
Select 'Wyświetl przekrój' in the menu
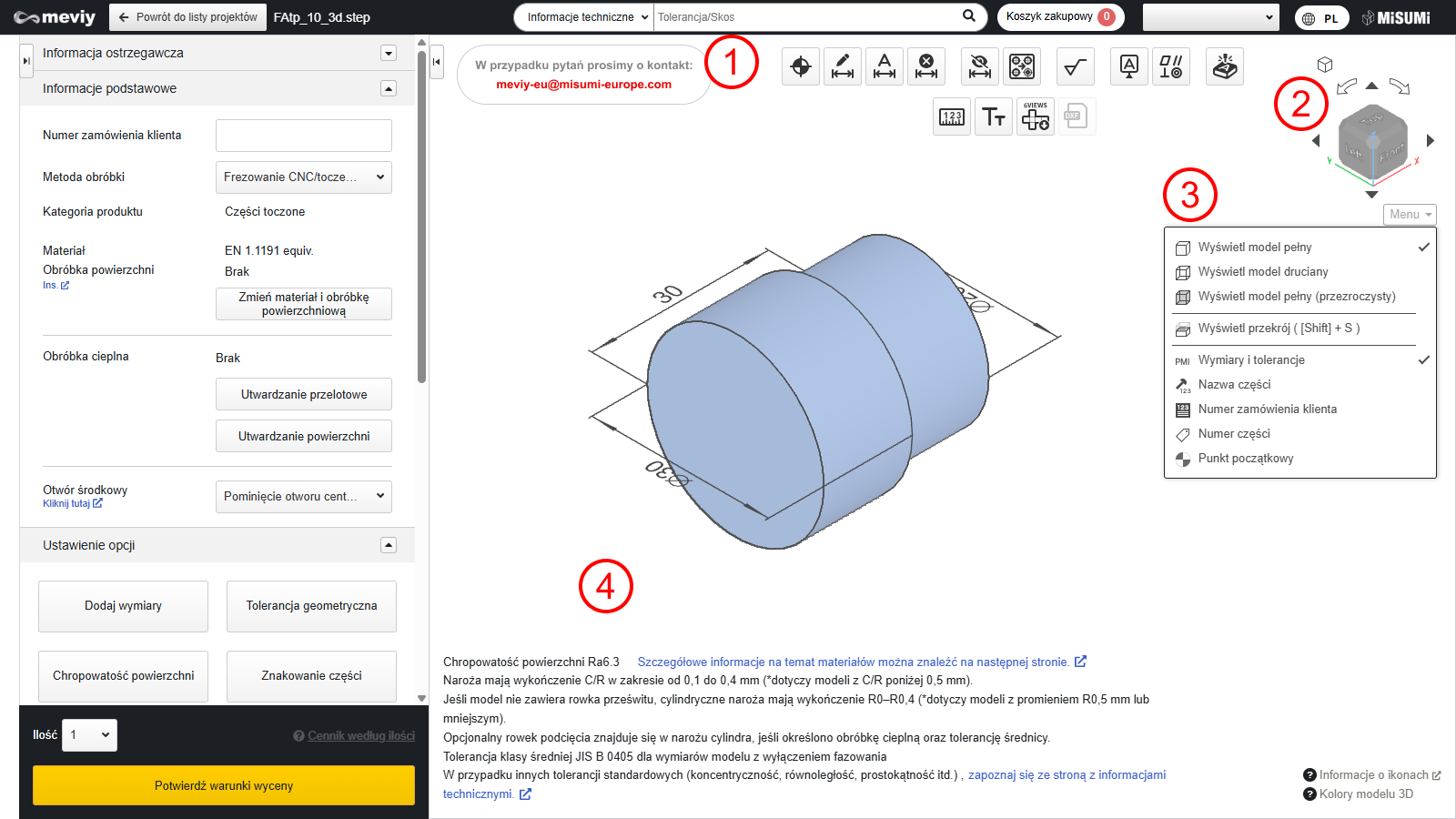1279,329
